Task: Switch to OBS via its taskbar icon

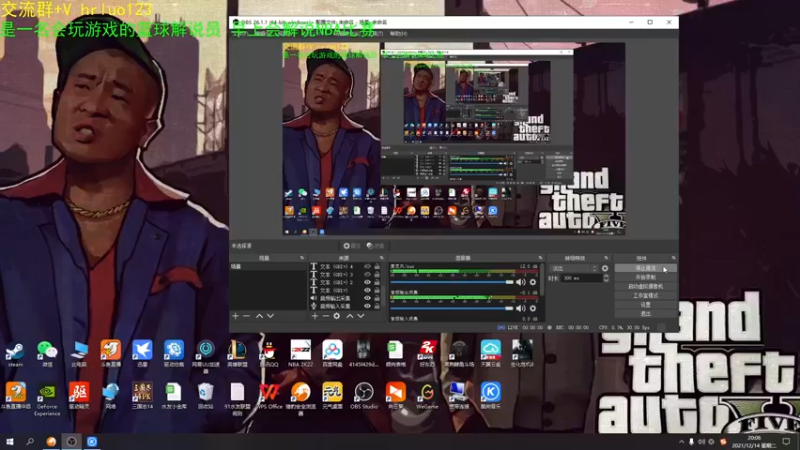Action: (x=71, y=441)
